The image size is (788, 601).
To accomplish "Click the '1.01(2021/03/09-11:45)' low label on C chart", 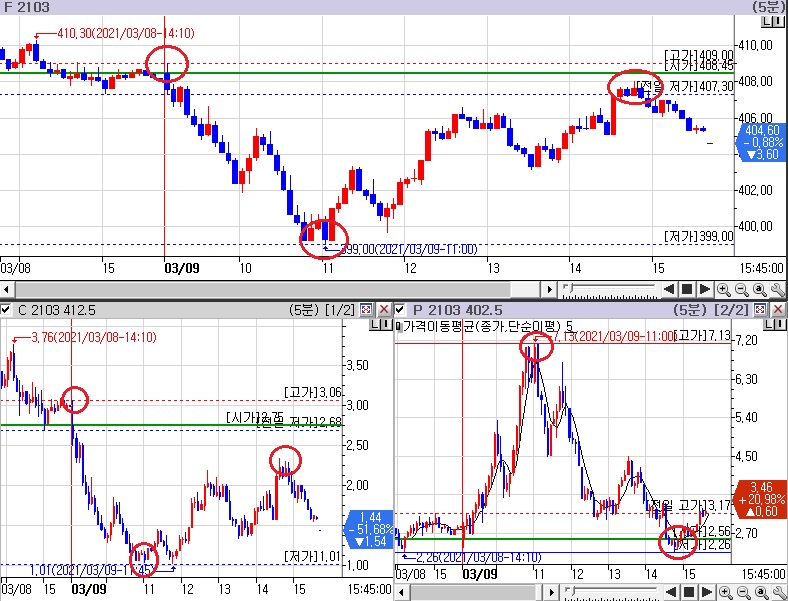I will point(92,570).
